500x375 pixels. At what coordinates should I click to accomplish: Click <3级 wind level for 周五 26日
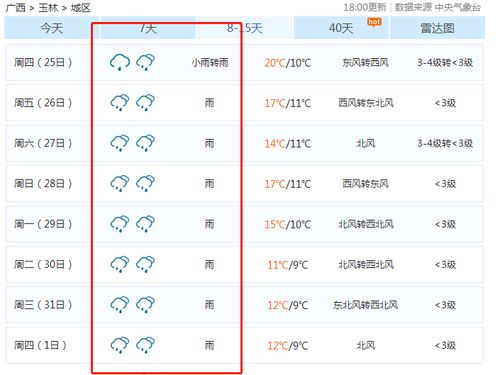pyautogui.click(x=445, y=103)
